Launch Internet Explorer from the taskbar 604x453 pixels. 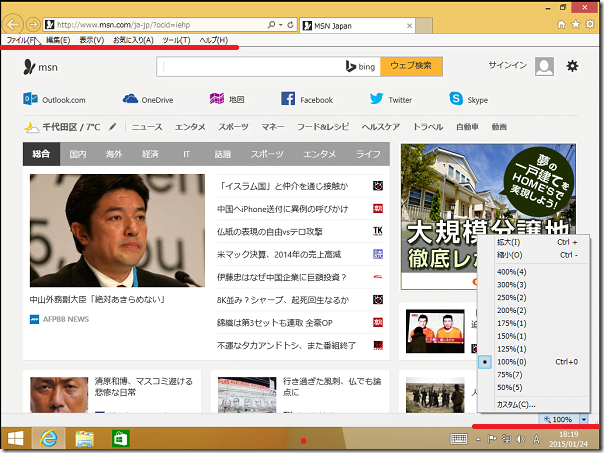(x=47, y=438)
